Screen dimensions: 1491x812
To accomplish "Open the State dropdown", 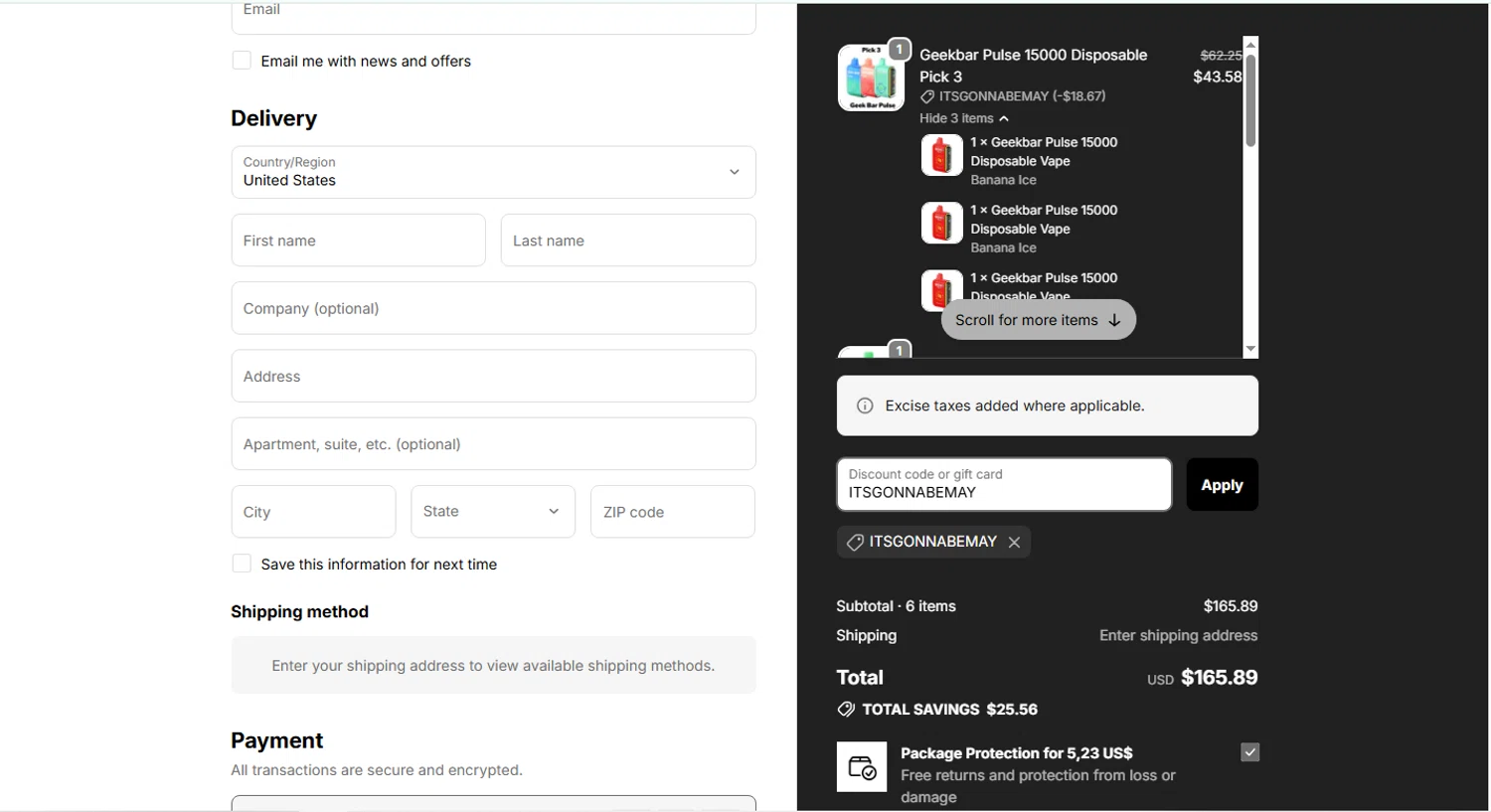I will (493, 512).
